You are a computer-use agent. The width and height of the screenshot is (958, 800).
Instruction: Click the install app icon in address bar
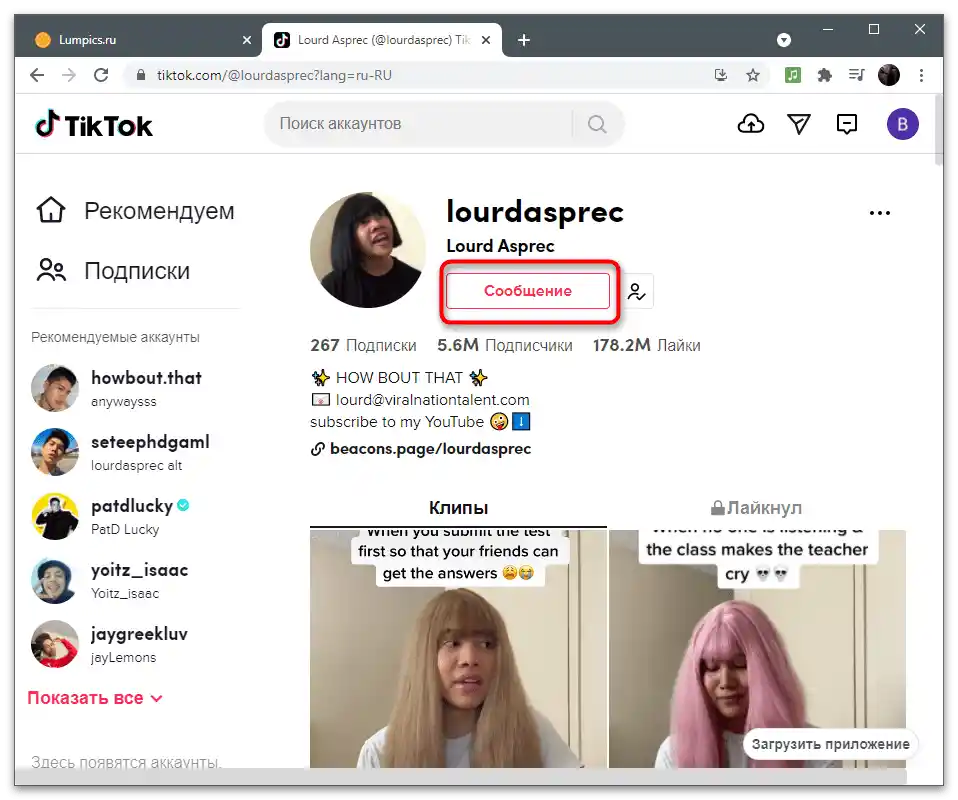pyautogui.click(x=721, y=75)
